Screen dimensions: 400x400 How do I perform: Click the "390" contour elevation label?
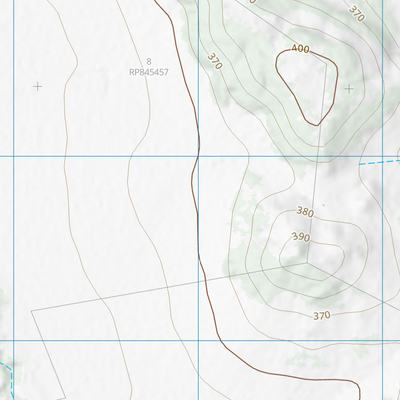coord(301,237)
